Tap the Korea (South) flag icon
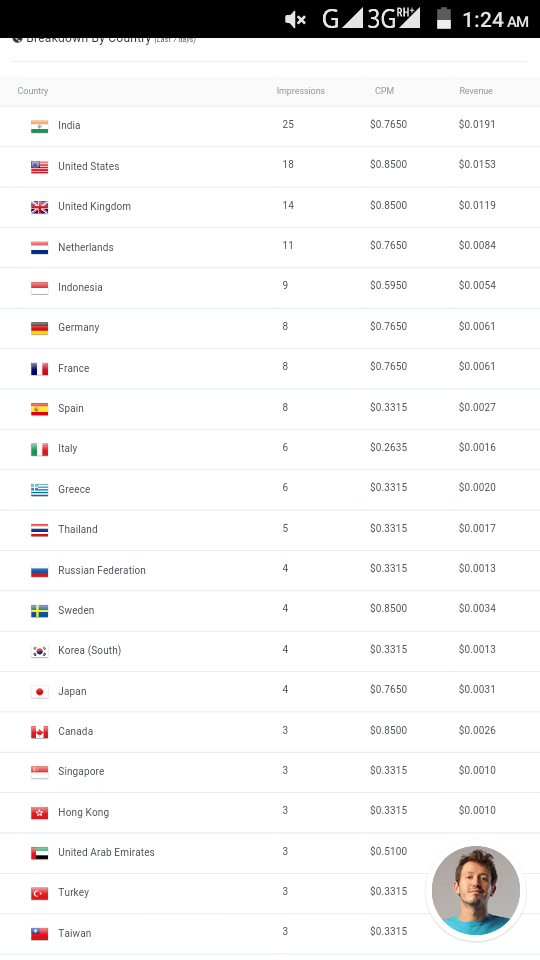The height and width of the screenshot is (960, 540). pos(39,651)
